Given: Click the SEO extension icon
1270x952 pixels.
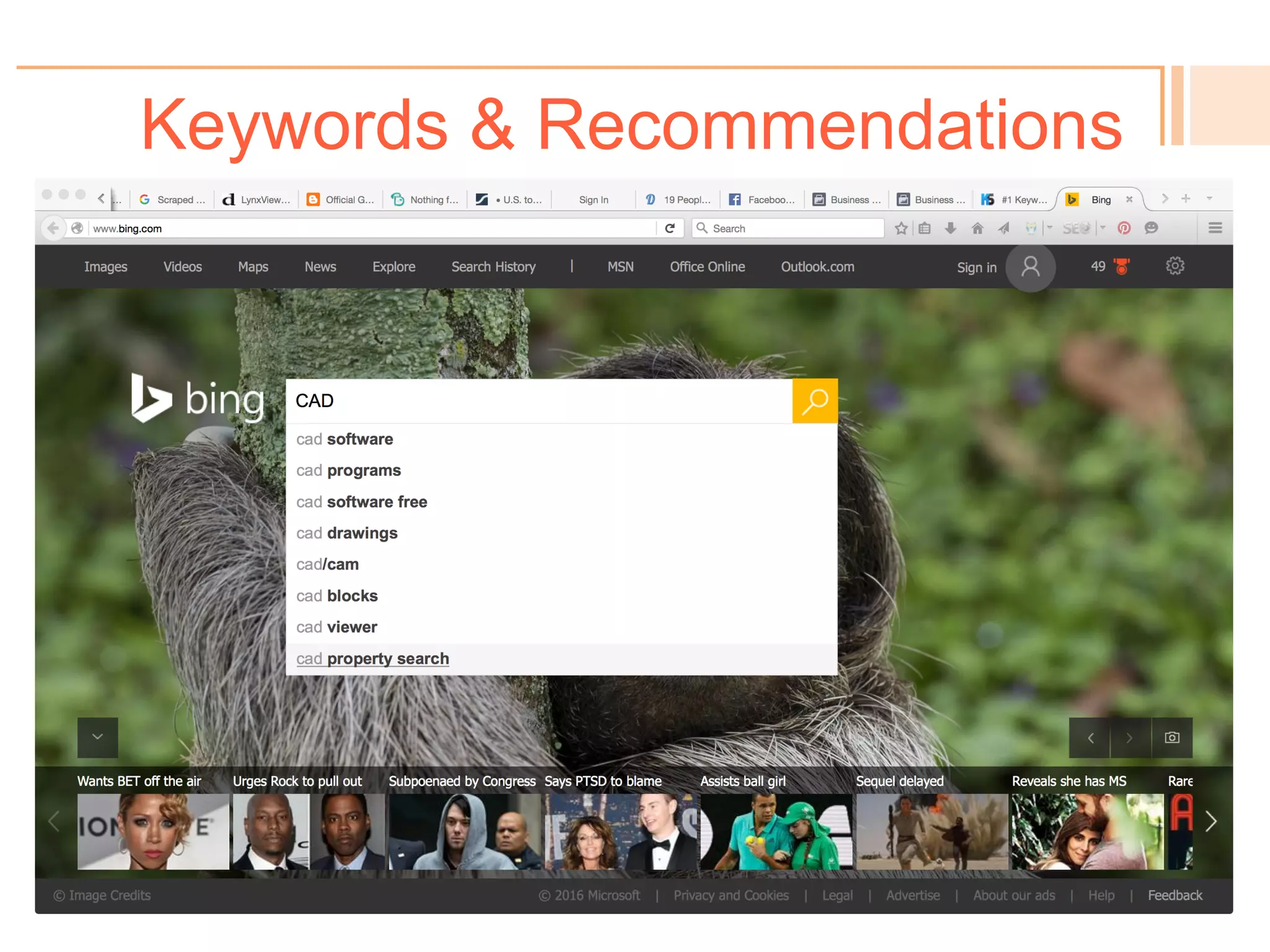Looking at the screenshot, I should point(1076,228).
